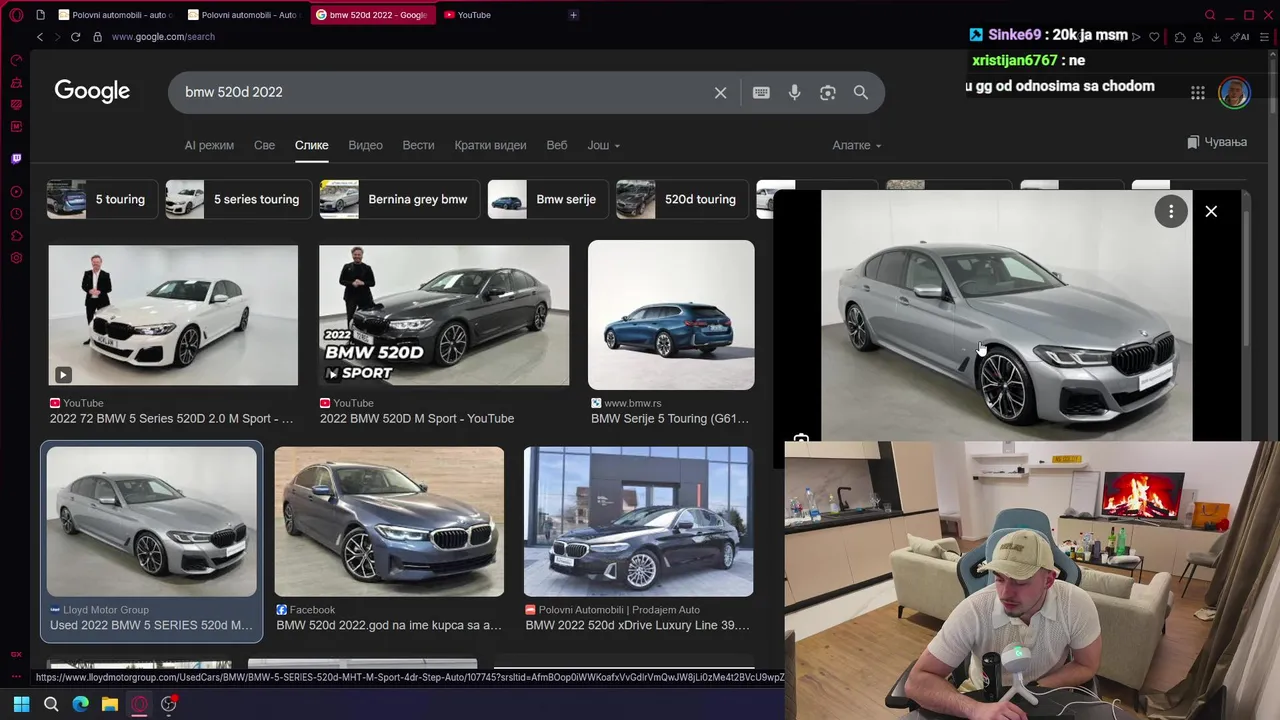Go back with the browser back arrow
The height and width of the screenshot is (720, 1280).
[x=40, y=37]
